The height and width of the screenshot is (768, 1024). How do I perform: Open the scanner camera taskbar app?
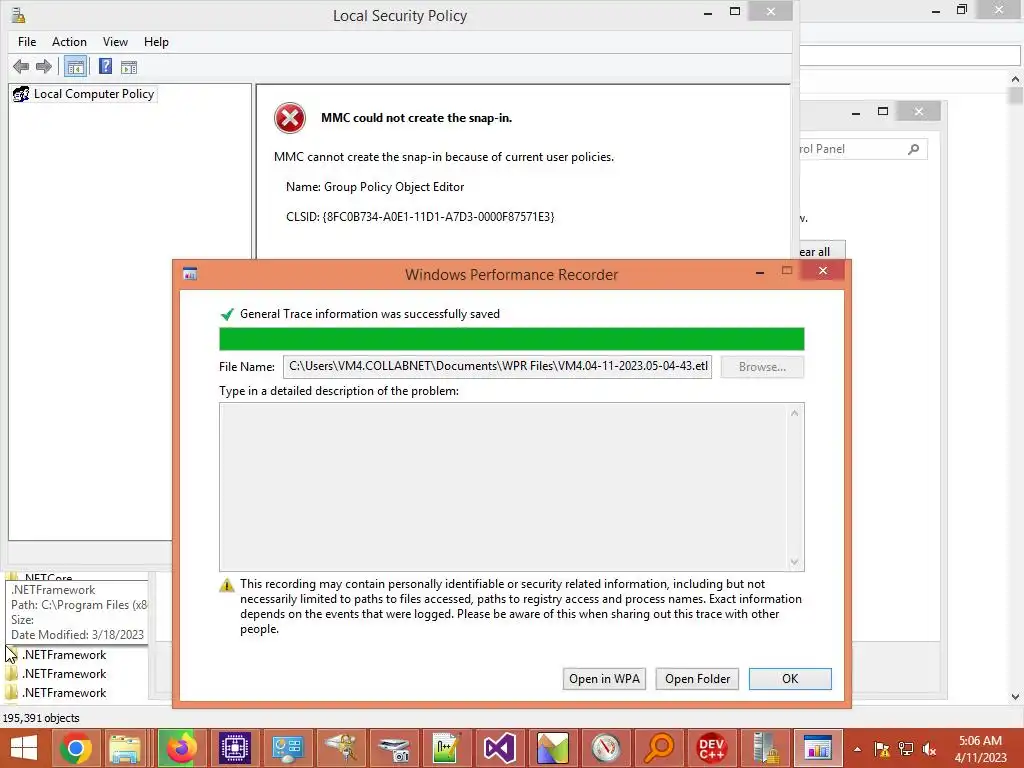pos(393,748)
